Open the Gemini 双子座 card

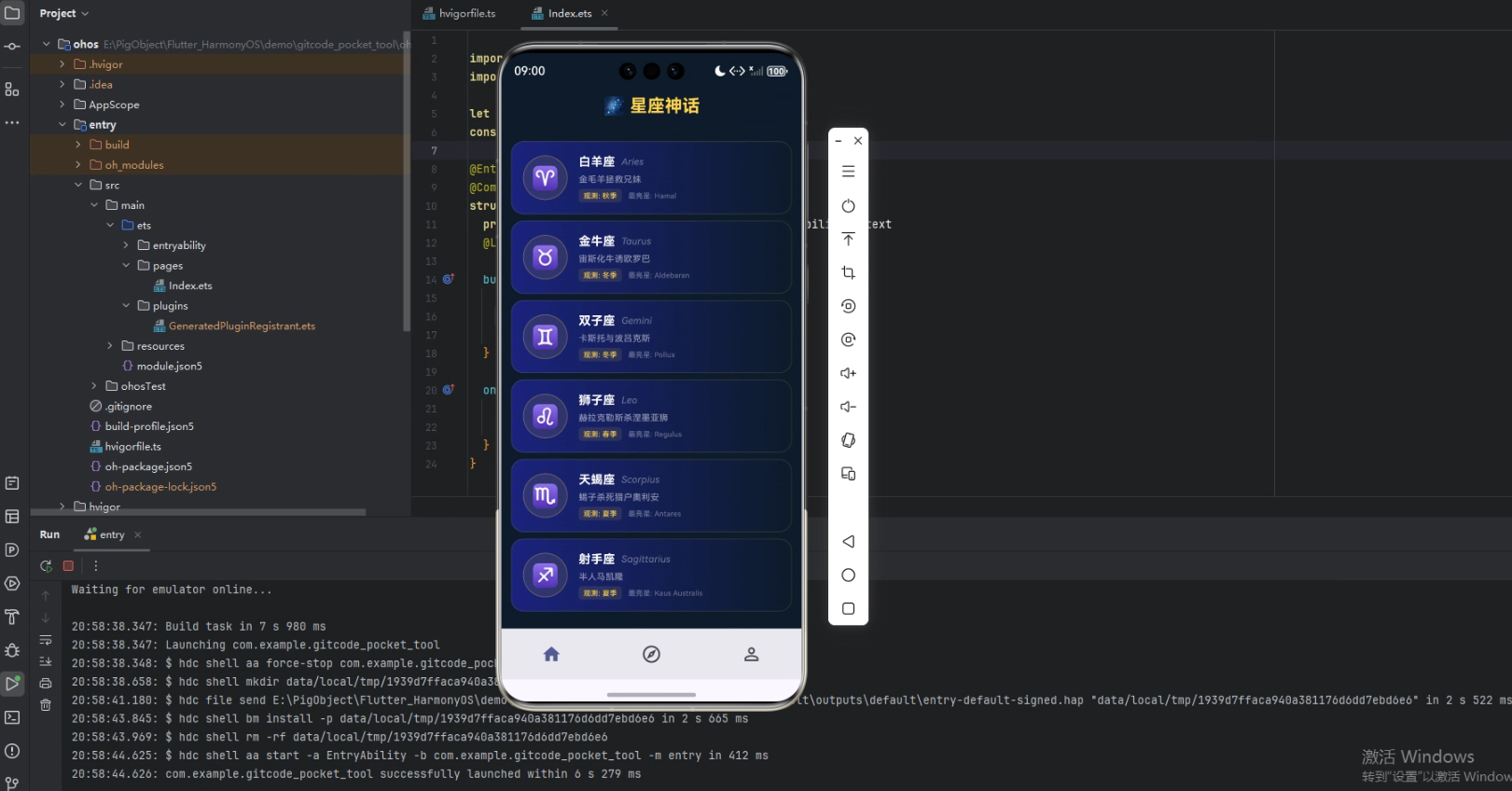[651, 337]
